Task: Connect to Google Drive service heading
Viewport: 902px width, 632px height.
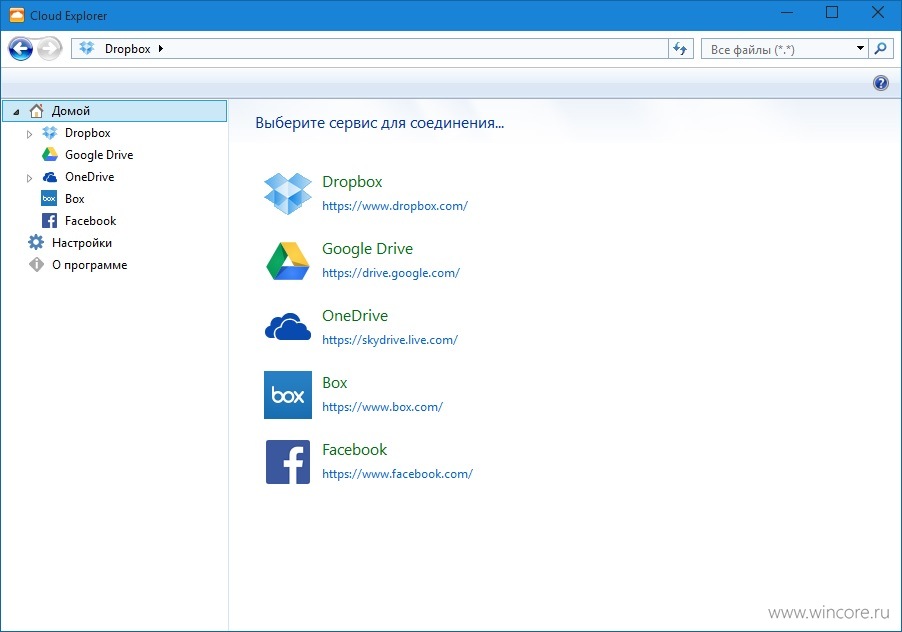Action: (368, 248)
